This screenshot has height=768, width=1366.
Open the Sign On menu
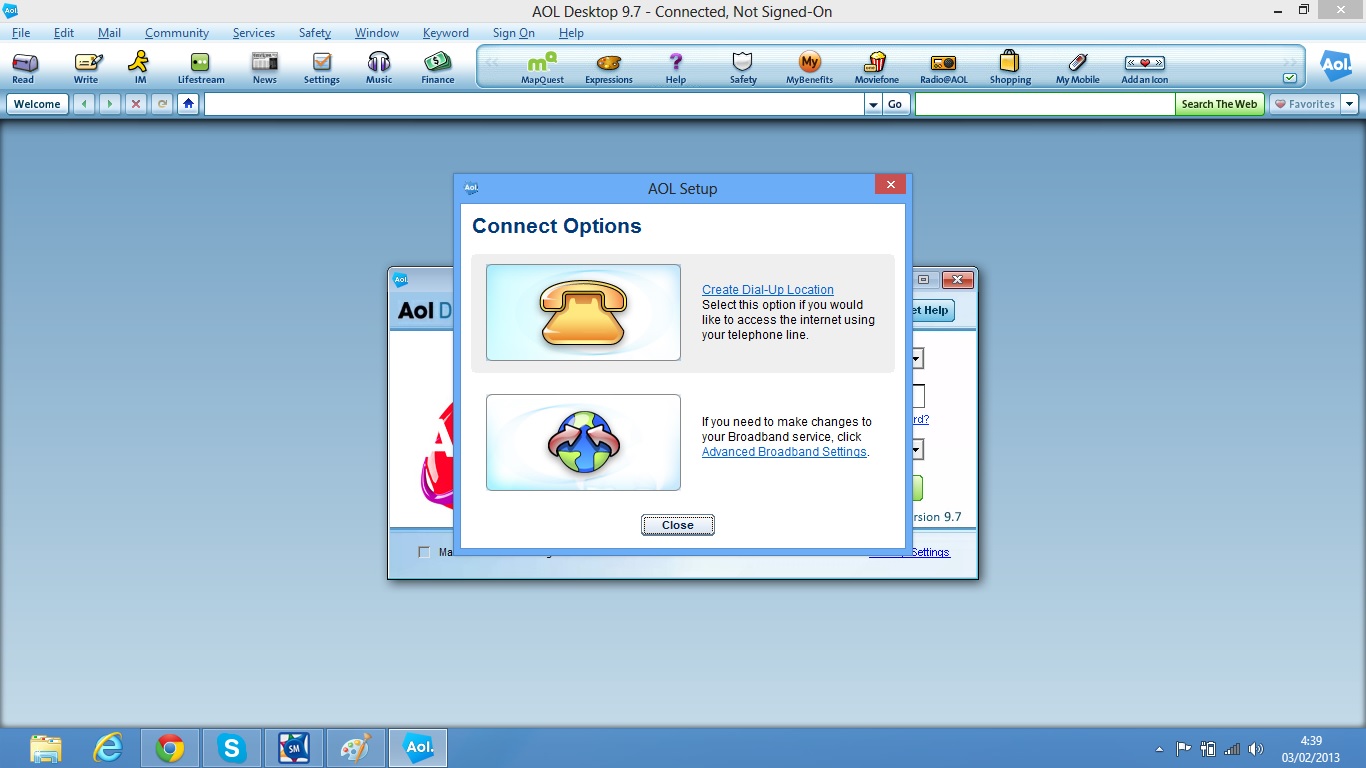point(514,33)
